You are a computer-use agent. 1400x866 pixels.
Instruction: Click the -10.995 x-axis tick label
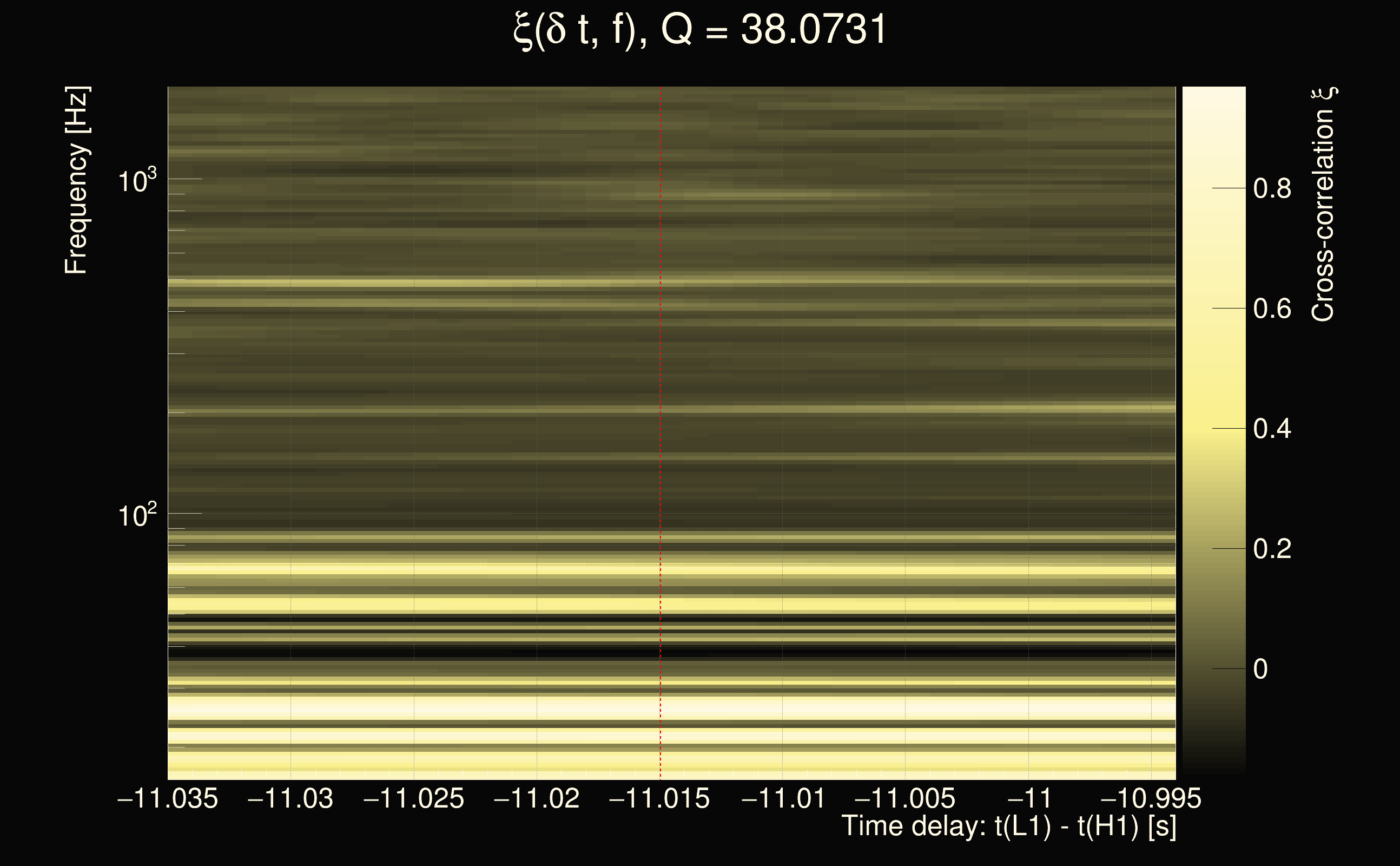[x=1151, y=798]
